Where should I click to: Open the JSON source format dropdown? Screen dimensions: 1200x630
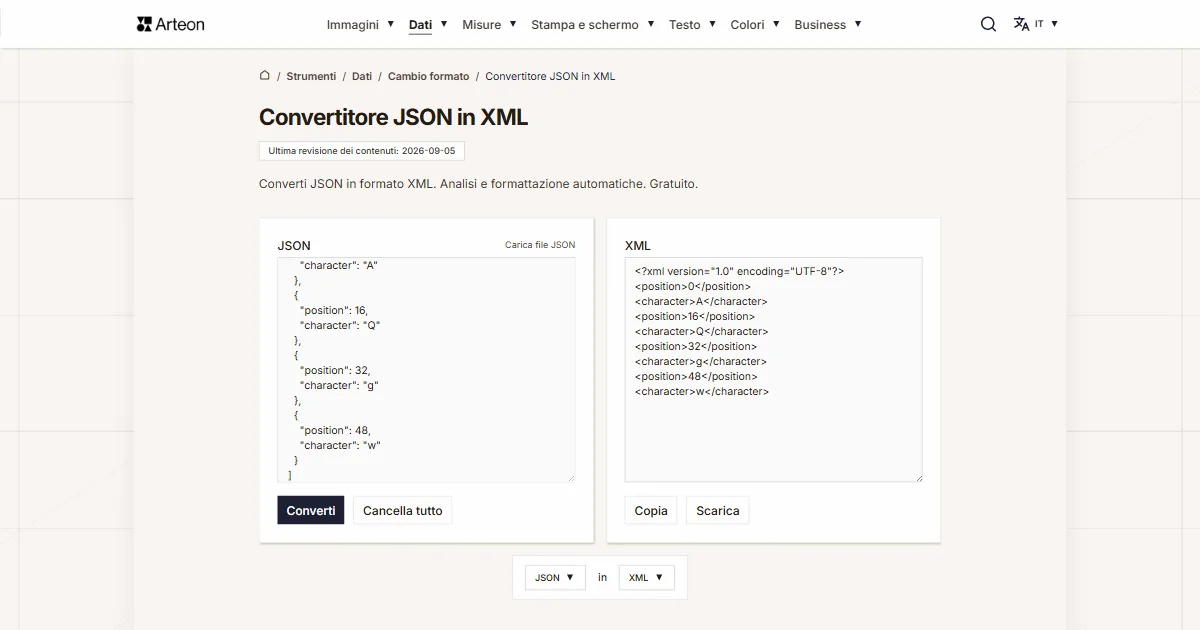pos(555,577)
